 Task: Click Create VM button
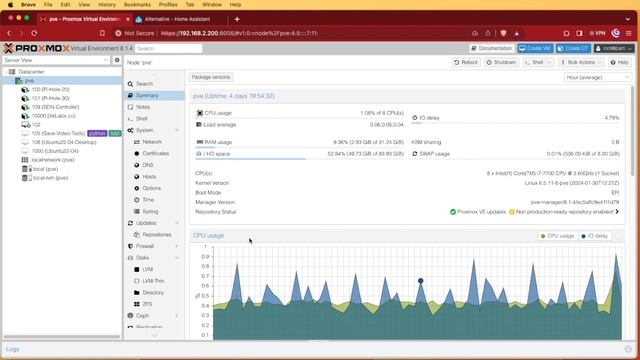click(x=535, y=48)
